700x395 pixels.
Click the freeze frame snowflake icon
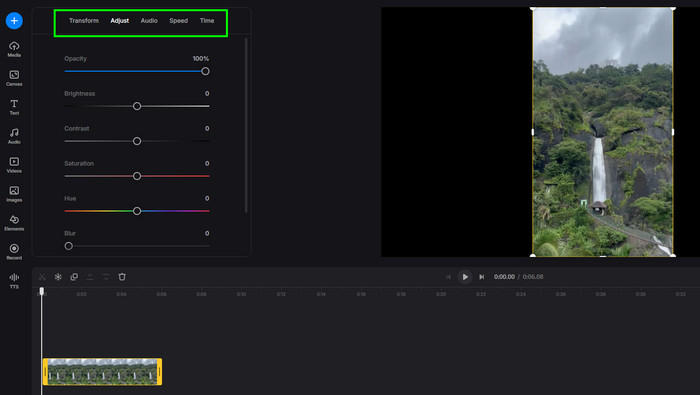click(x=58, y=277)
